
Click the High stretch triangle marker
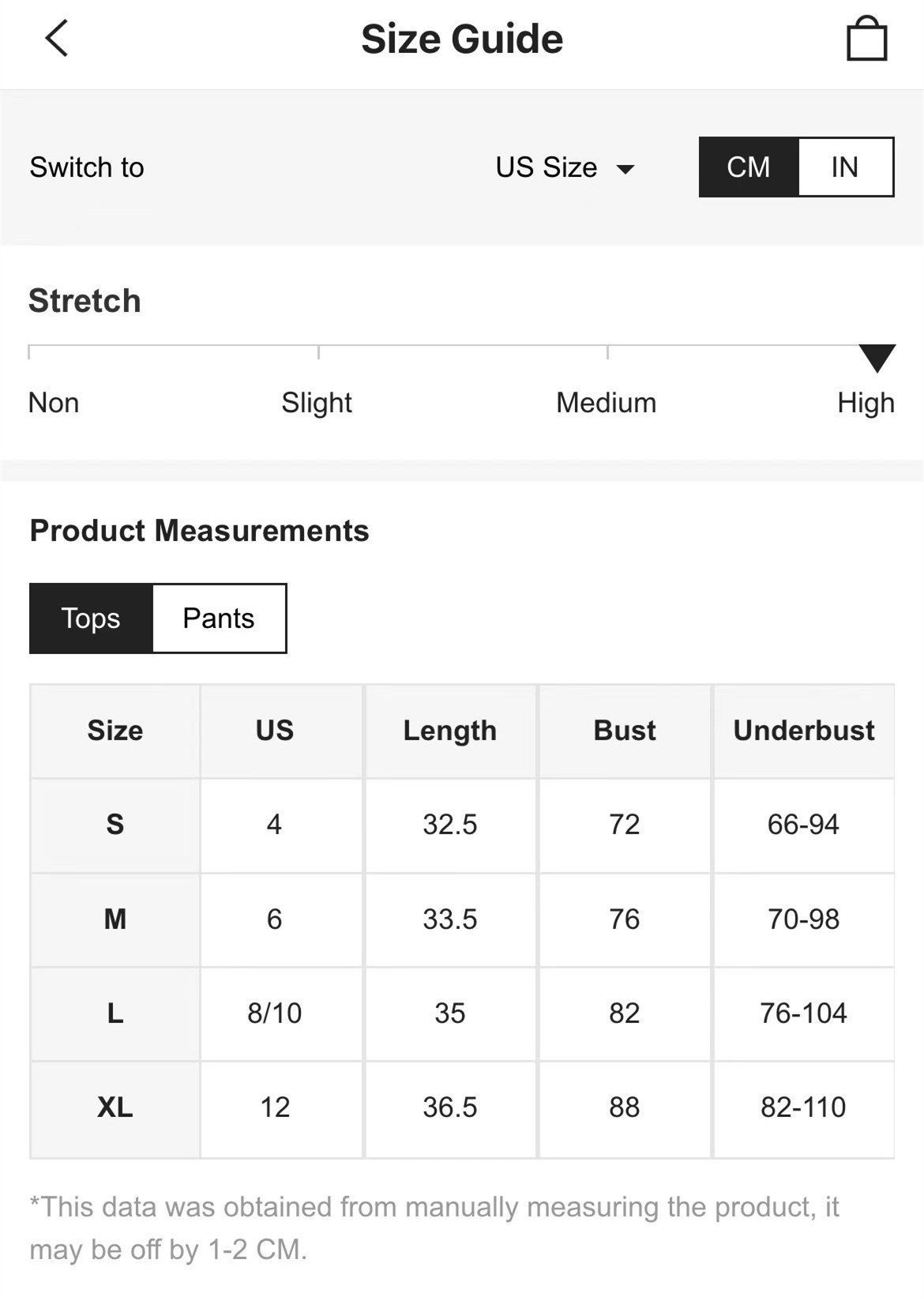pyautogui.click(x=877, y=357)
